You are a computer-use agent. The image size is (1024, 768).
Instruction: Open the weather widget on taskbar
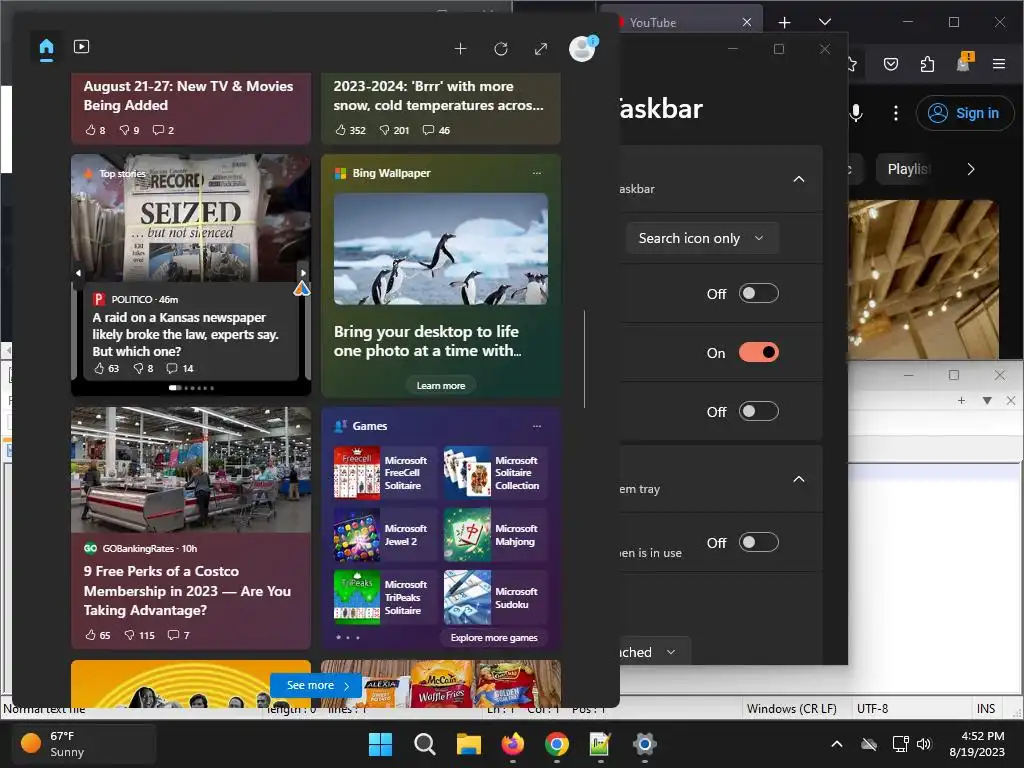pos(84,744)
